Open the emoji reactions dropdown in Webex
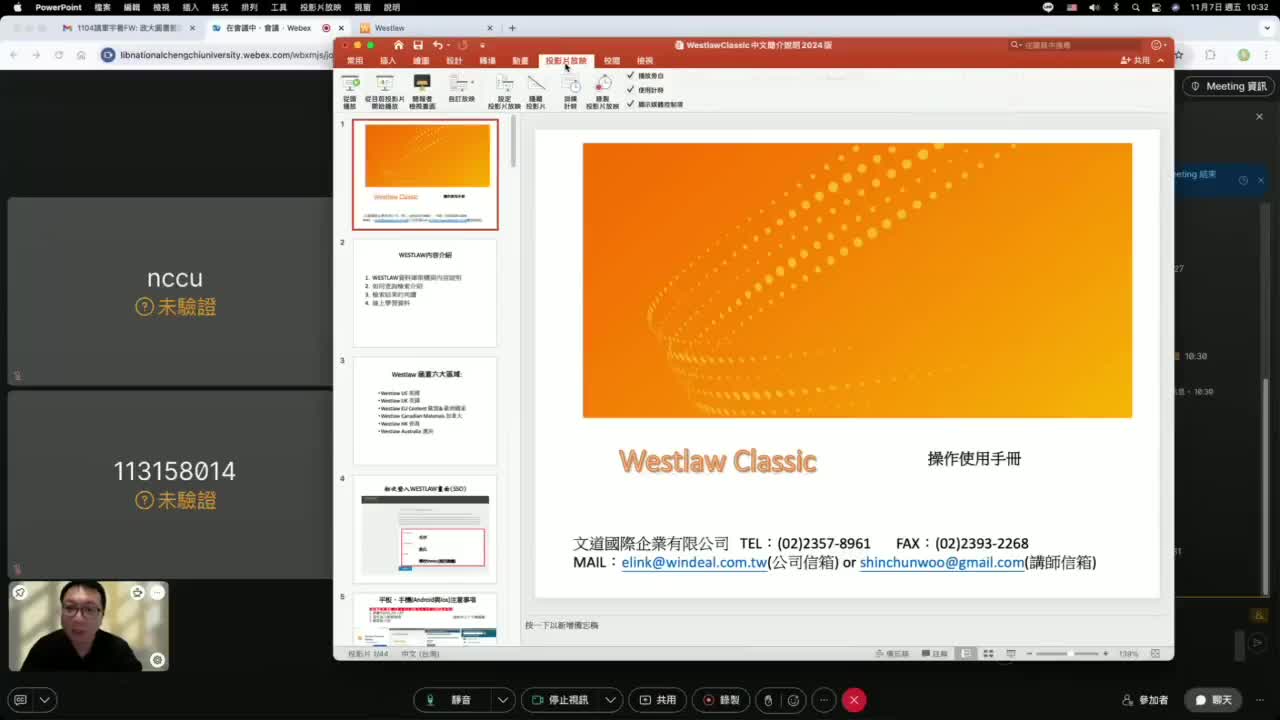This screenshot has width=1280, height=720. pyautogui.click(x=793, y=700)
